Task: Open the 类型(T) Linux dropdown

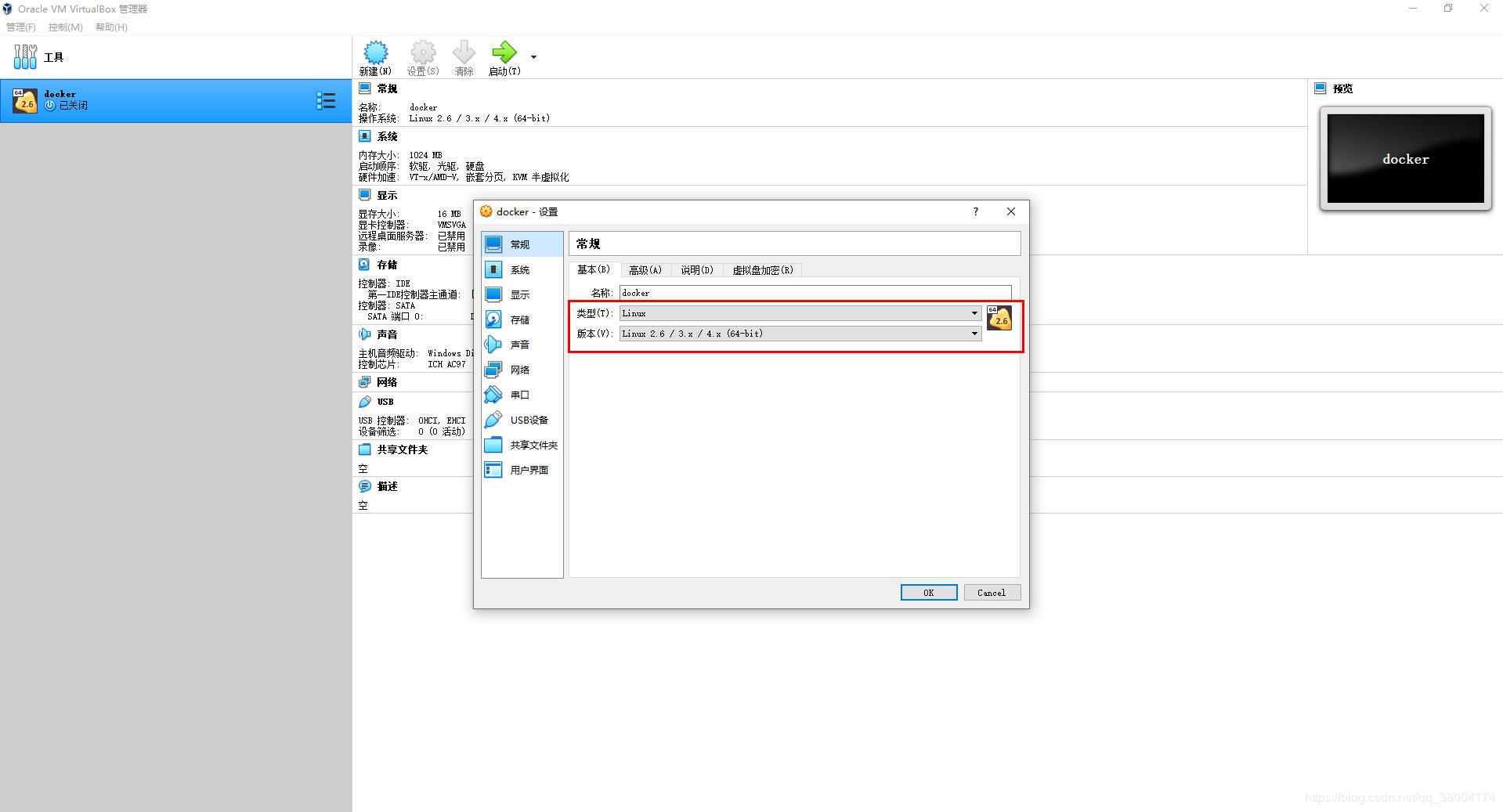Action: 800,313
